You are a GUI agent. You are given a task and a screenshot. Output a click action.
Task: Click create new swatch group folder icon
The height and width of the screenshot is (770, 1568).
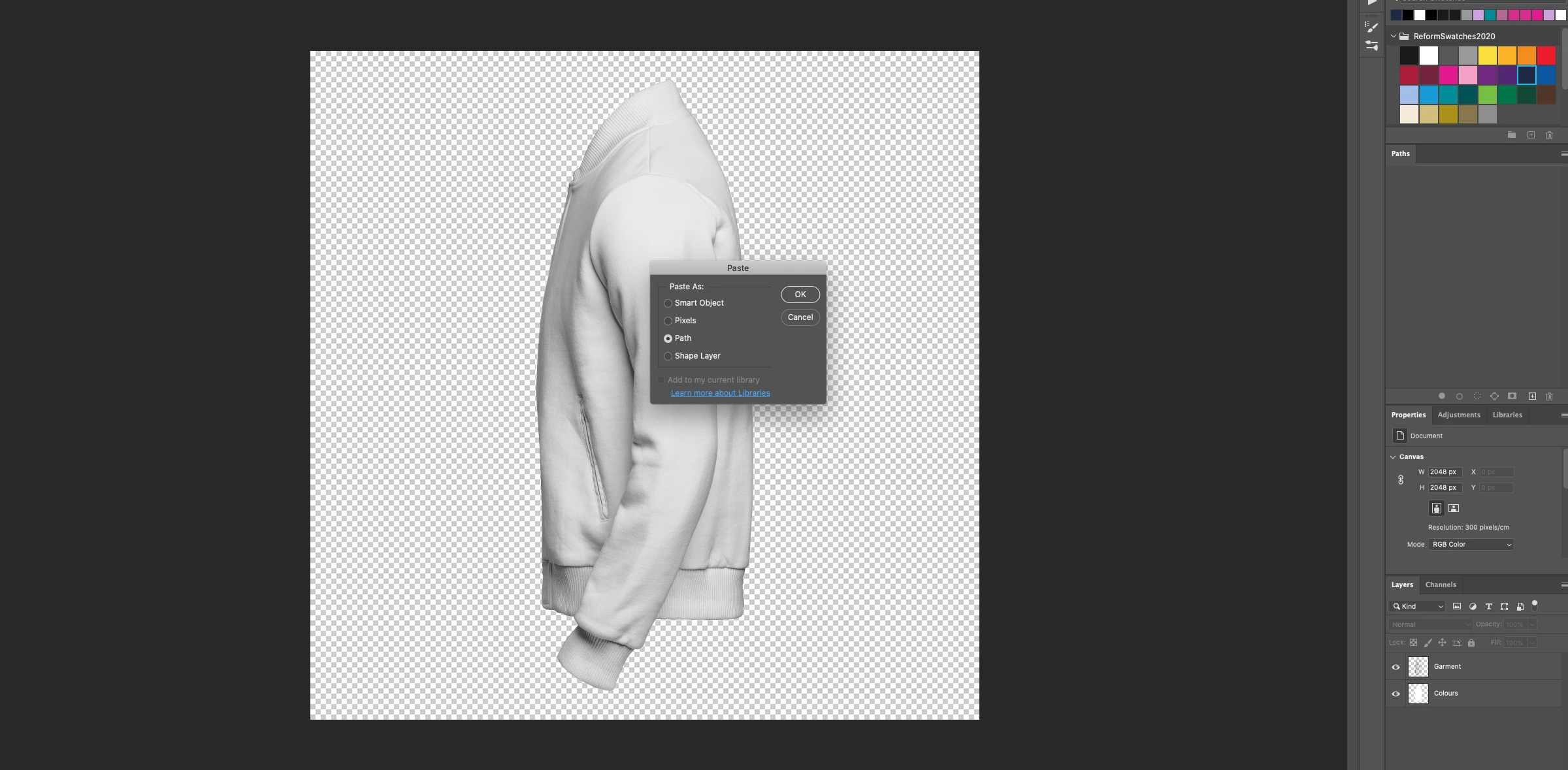[x=1512, y=135]
